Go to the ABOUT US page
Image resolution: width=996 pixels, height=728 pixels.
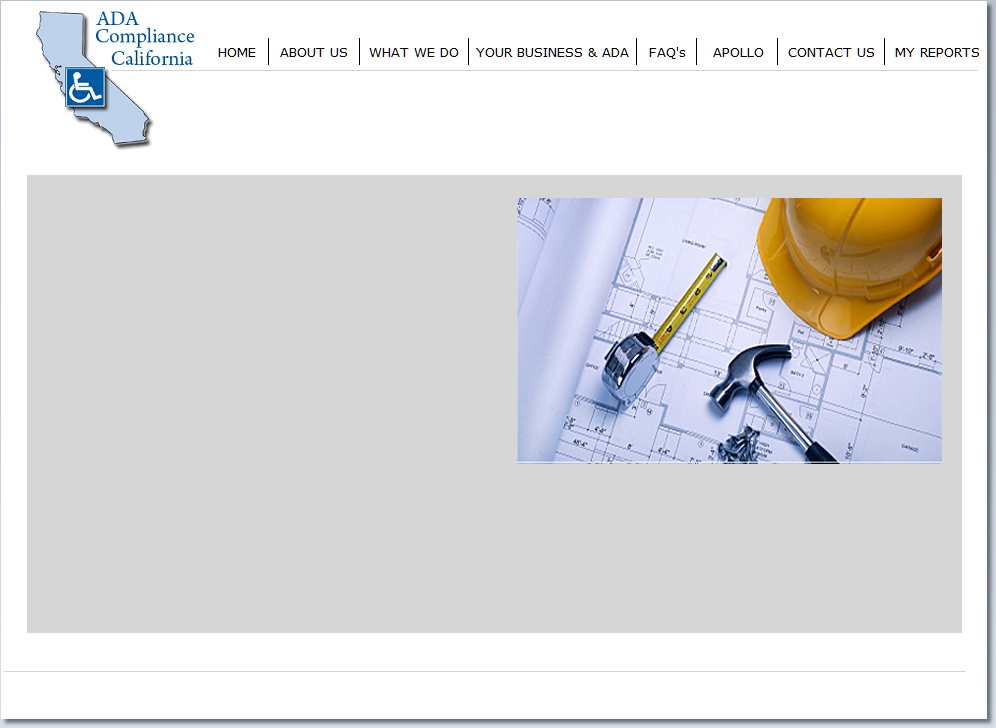pos(314,53)
